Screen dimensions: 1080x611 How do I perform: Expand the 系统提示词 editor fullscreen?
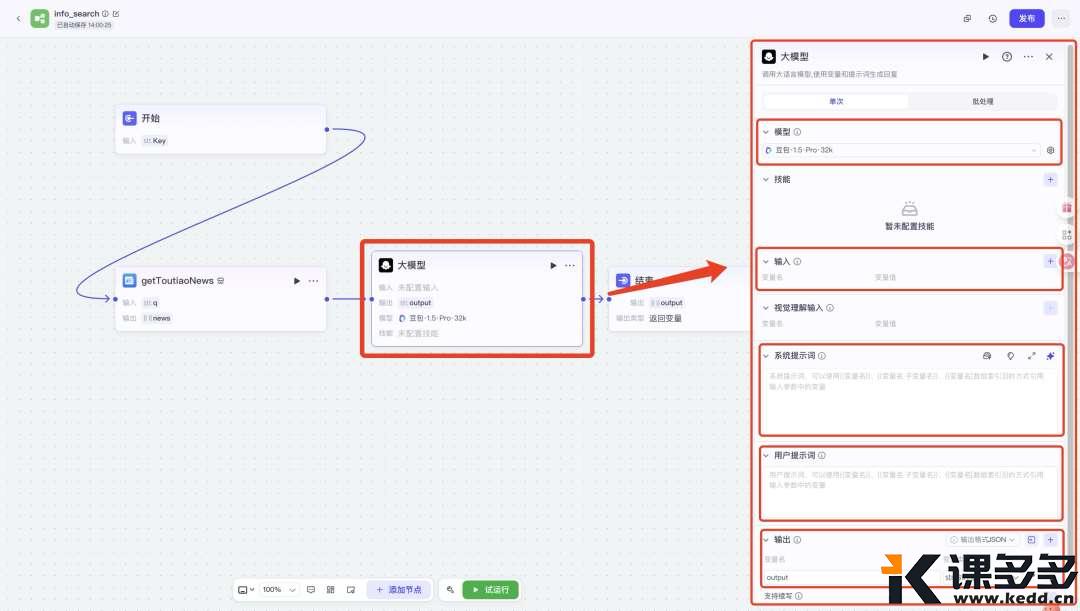click(1031, 355)
